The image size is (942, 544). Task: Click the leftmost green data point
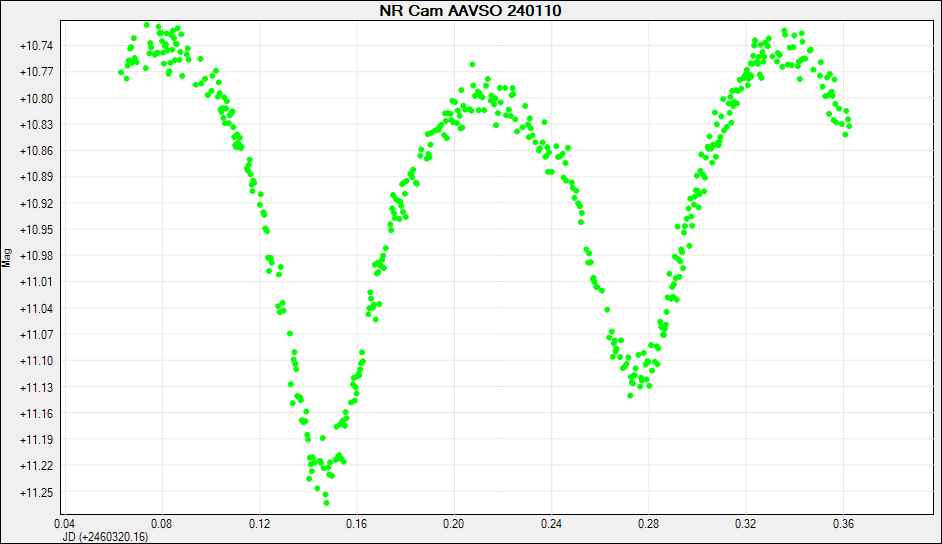coord(121,72)
